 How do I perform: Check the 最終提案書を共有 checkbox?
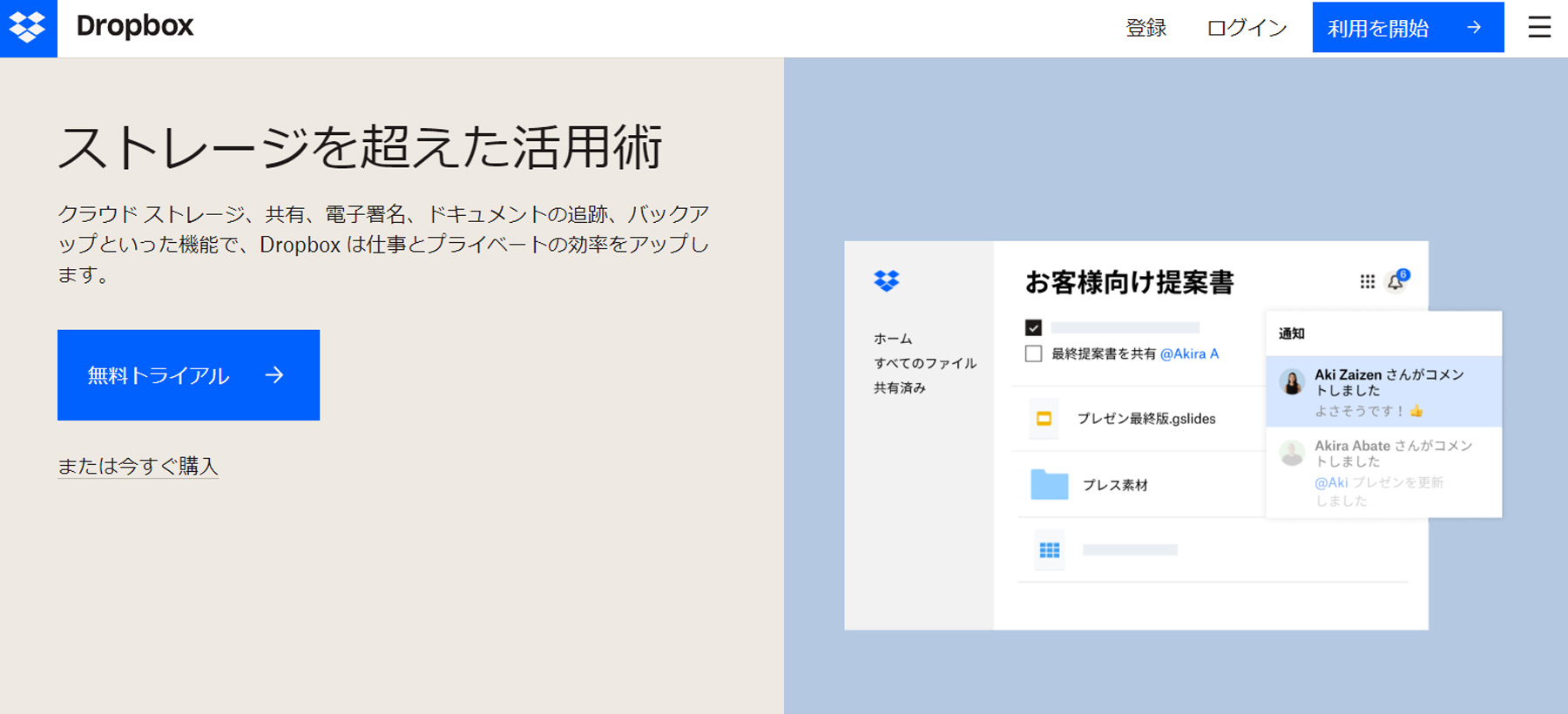pyautogui.click(x=1033, y=354)
